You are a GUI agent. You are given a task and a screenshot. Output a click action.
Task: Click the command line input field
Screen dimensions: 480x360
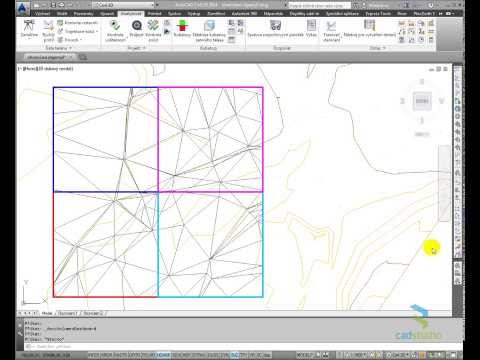point(233,347)
